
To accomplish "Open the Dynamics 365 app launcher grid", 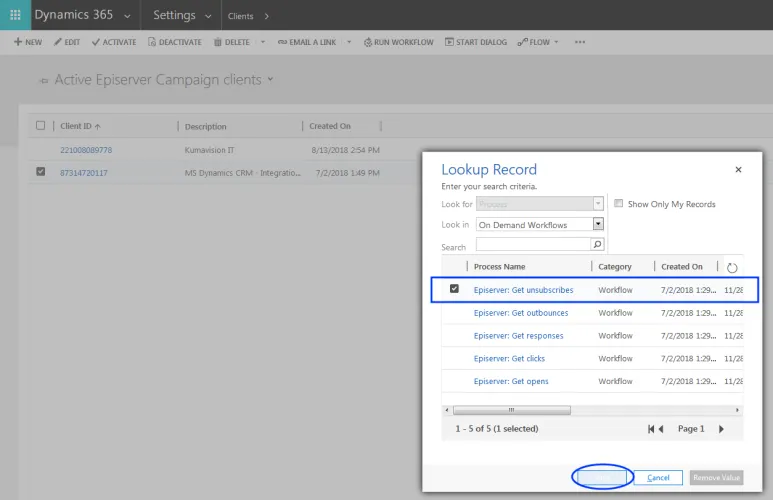I will pyautogui.click(x=15, y=15).
